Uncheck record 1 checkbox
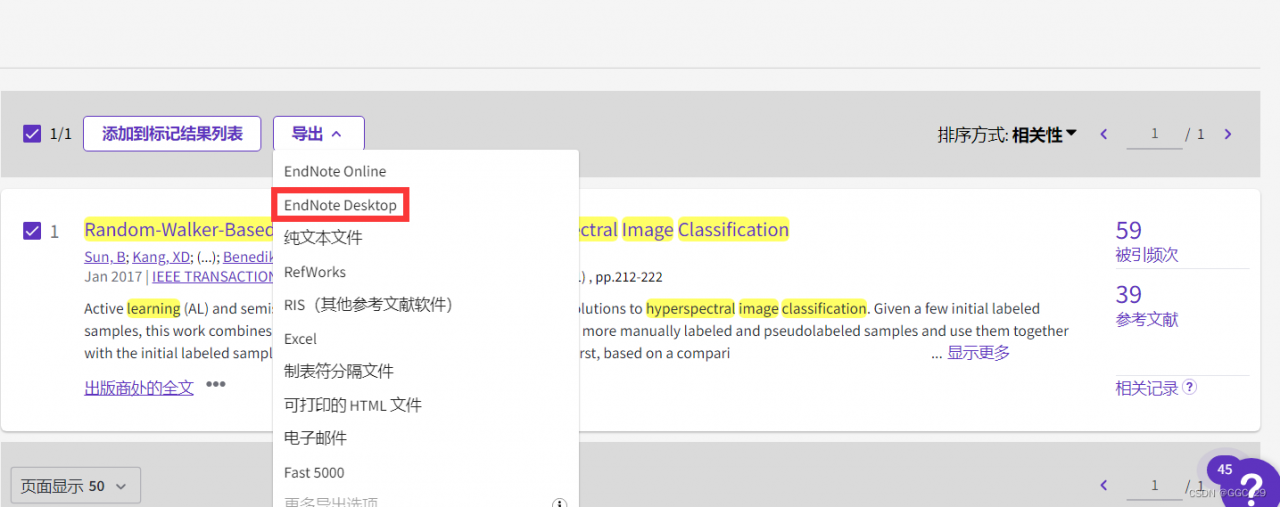This screenshot has width=1280, height=507. click(32, 231)
